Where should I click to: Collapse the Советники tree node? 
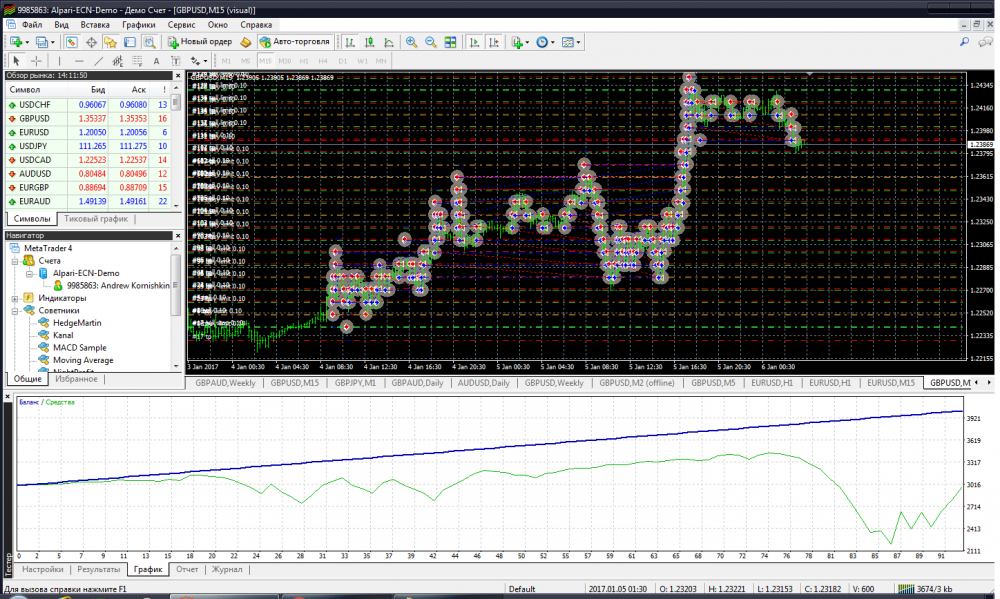[x=15, y=311]
